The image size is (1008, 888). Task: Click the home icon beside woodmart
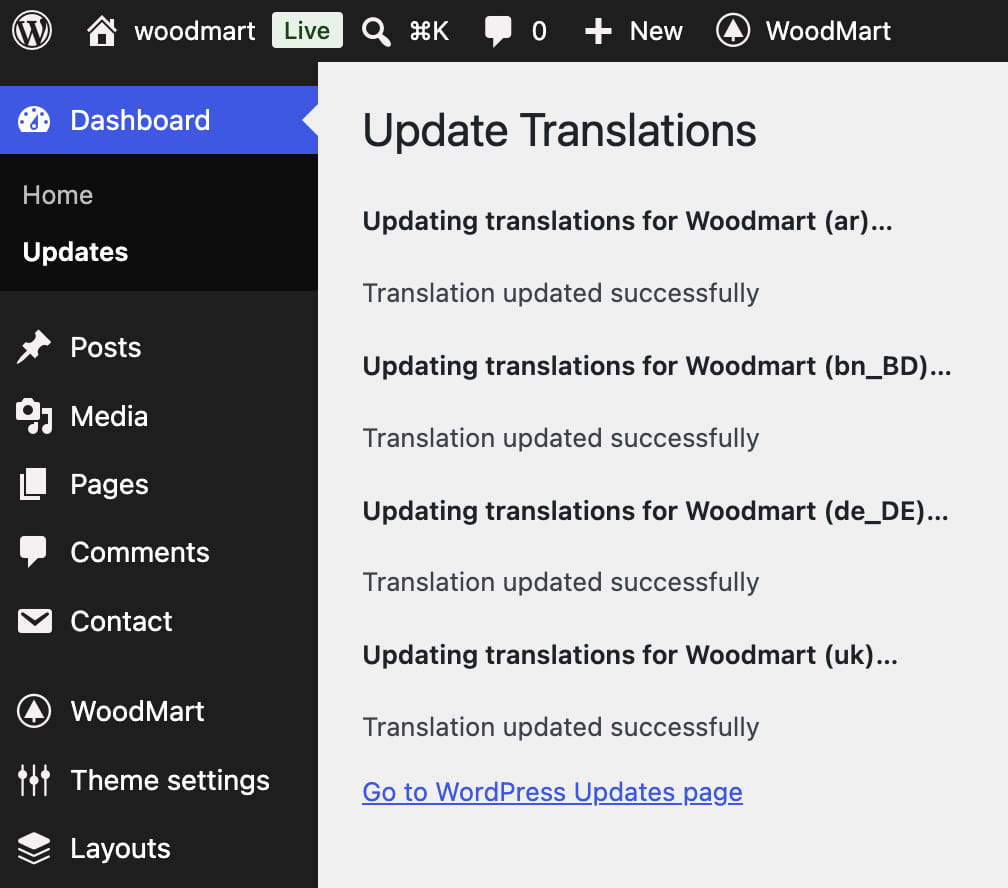(x=102, y=30)
